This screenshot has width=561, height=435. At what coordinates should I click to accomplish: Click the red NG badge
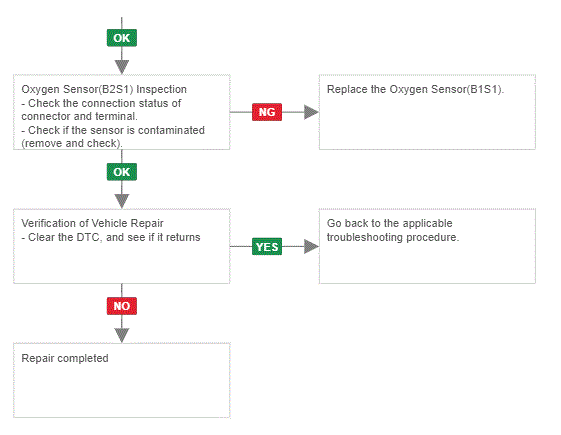(x=267, y=112)
